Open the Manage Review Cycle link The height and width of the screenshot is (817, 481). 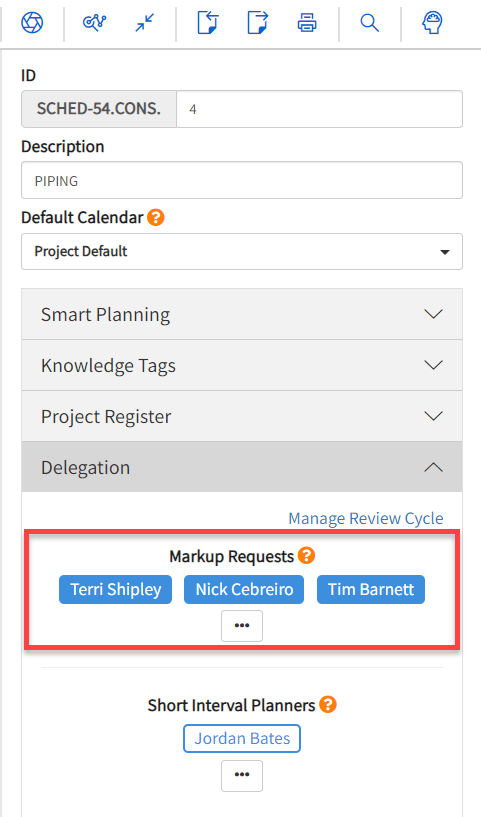pos(366,518)
